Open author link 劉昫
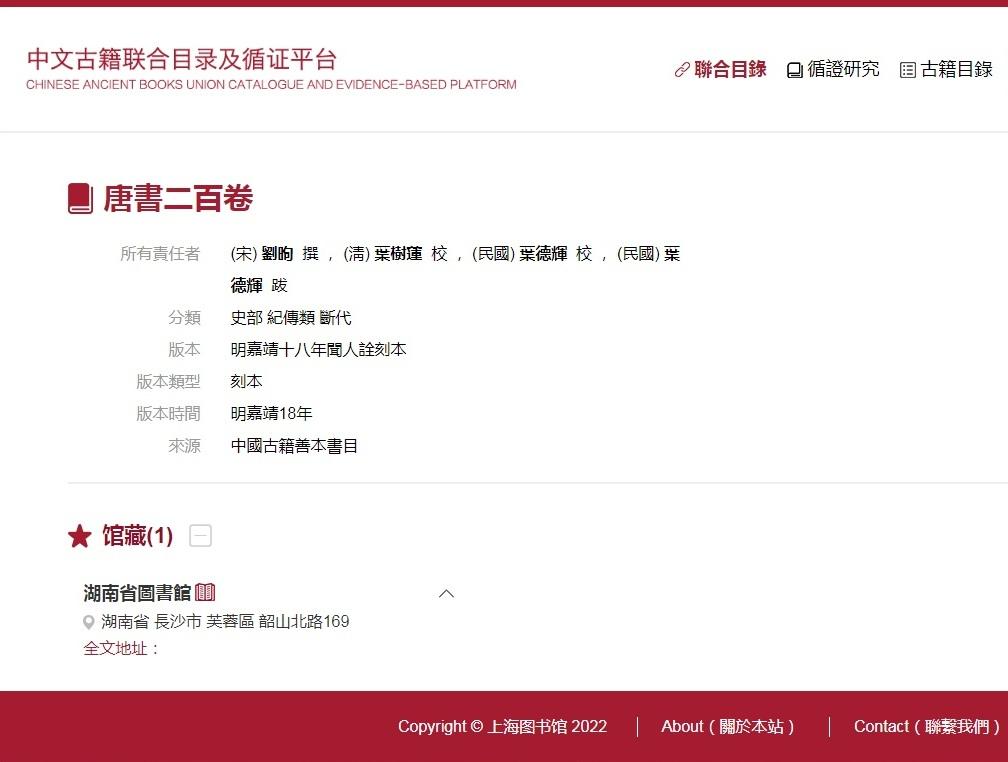Viewport: 1008px width, 762px height. pos(277,254)
